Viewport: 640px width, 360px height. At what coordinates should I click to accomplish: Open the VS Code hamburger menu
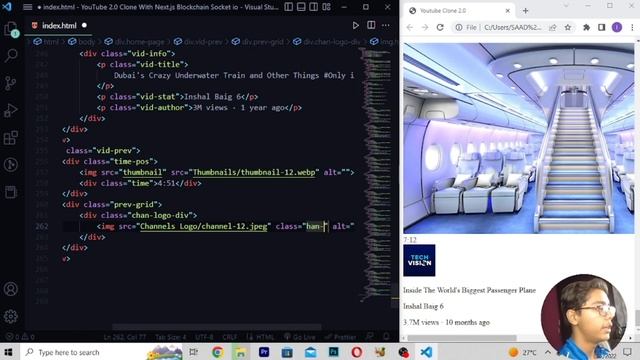(27, 7)
